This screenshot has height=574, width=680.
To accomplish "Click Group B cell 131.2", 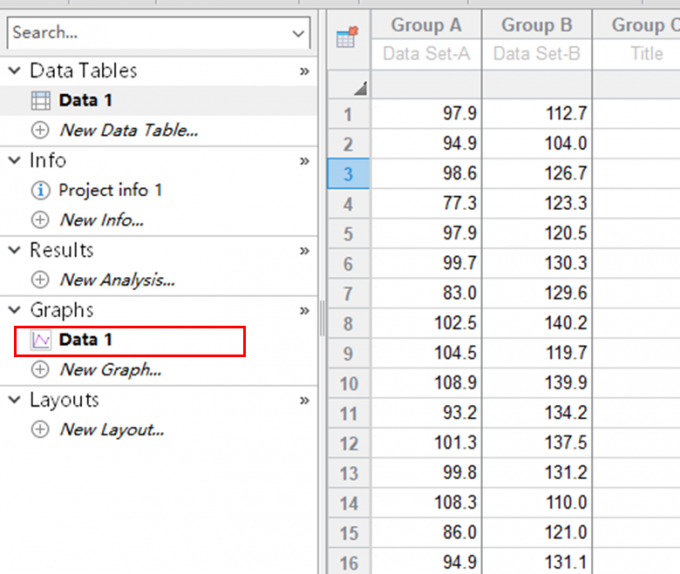I will (537, 473).
